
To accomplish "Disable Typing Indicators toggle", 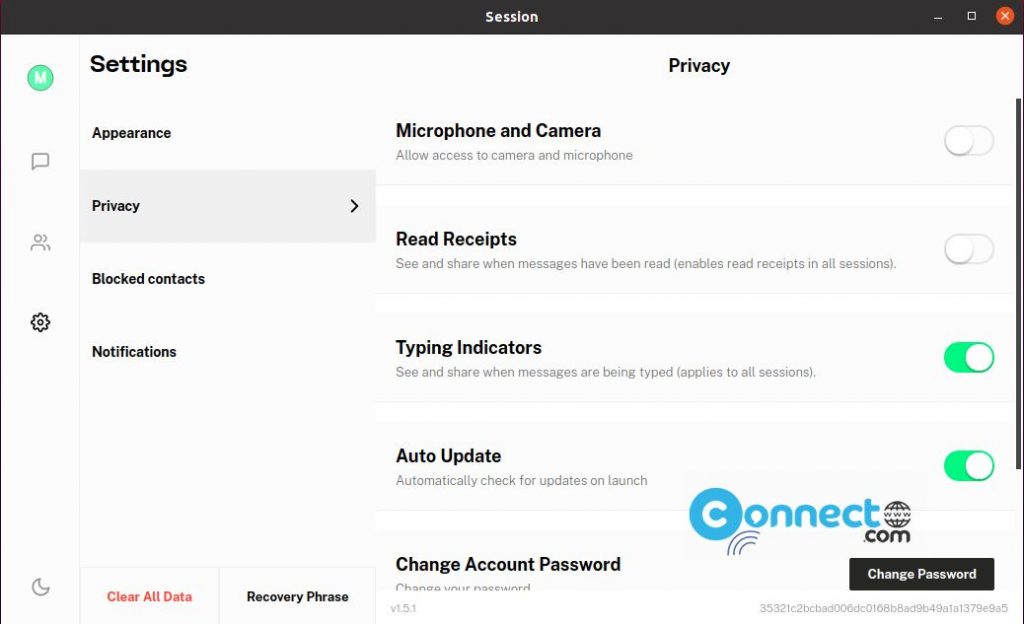I will point(968,357).
